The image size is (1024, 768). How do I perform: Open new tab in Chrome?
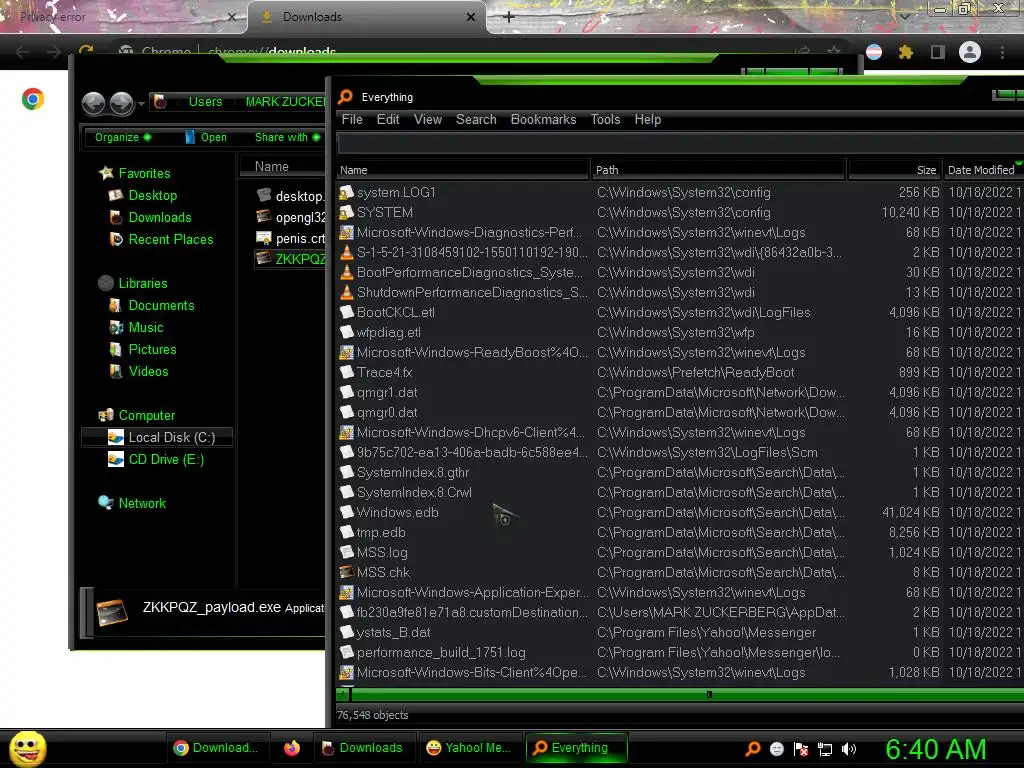point(509,17)
